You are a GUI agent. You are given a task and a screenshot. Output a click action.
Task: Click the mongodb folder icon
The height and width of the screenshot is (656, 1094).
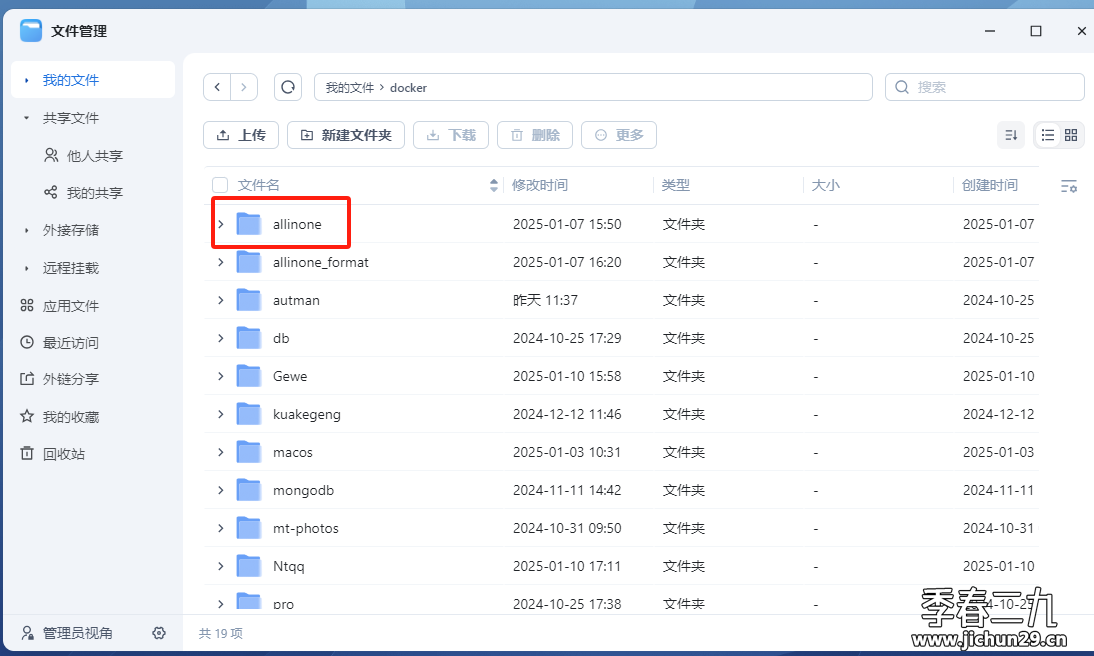point(248,491)
